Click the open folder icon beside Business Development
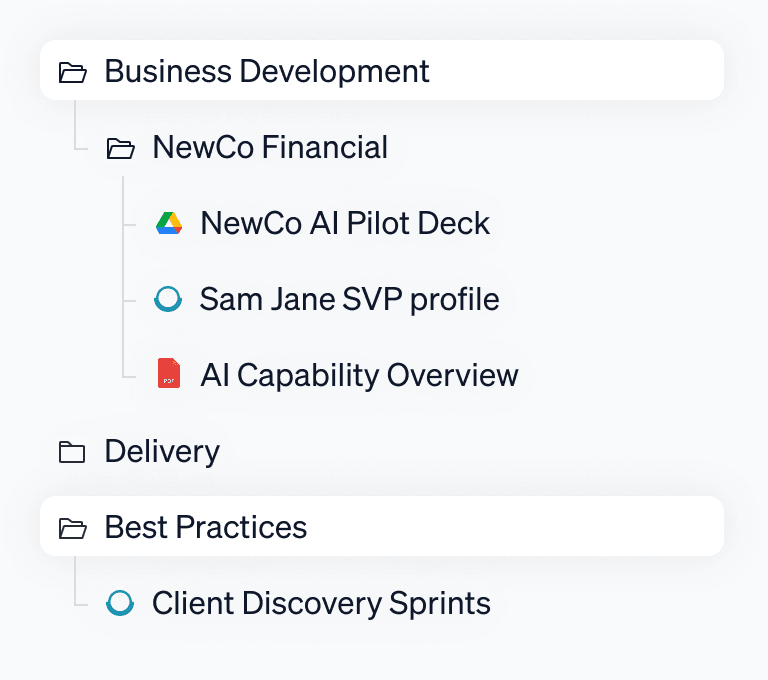768x680 pixels. coord(72,72)
